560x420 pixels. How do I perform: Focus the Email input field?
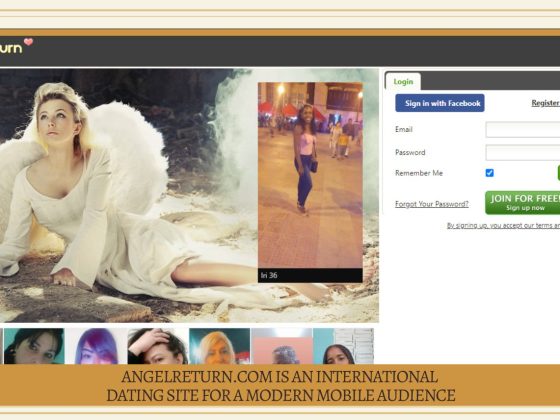point(523,129)
